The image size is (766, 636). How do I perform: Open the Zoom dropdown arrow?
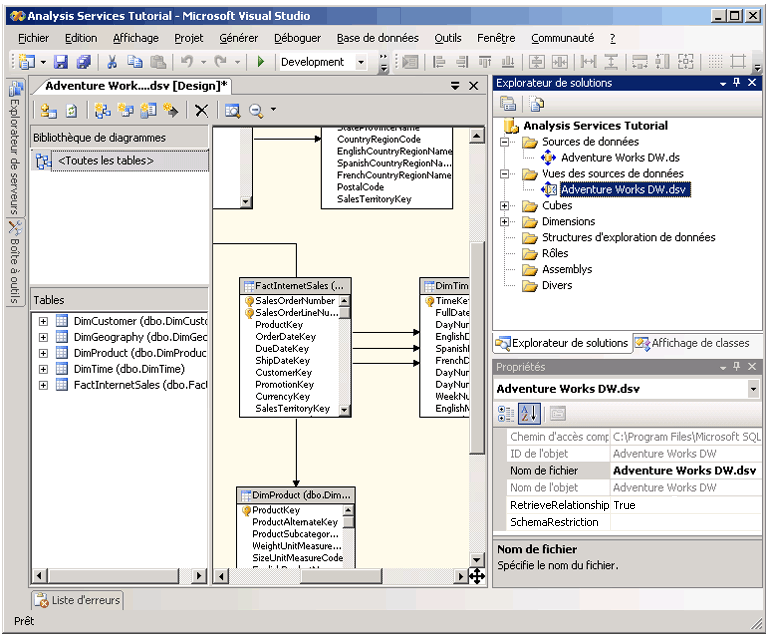[273, 109]
